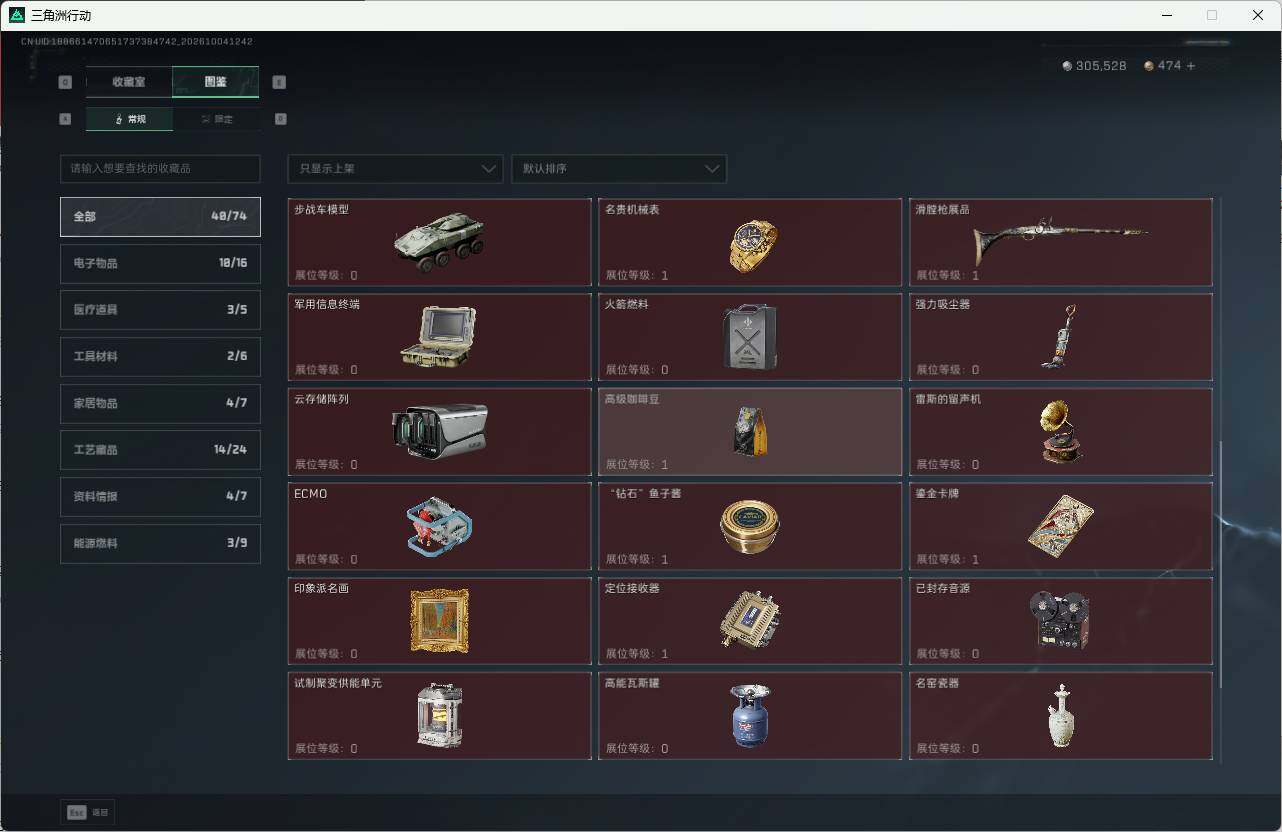This screenshot has height=832, width=1282.
Task: Select the 高级咖啡豆 coffee bag icon
Action: click(750, 432)
